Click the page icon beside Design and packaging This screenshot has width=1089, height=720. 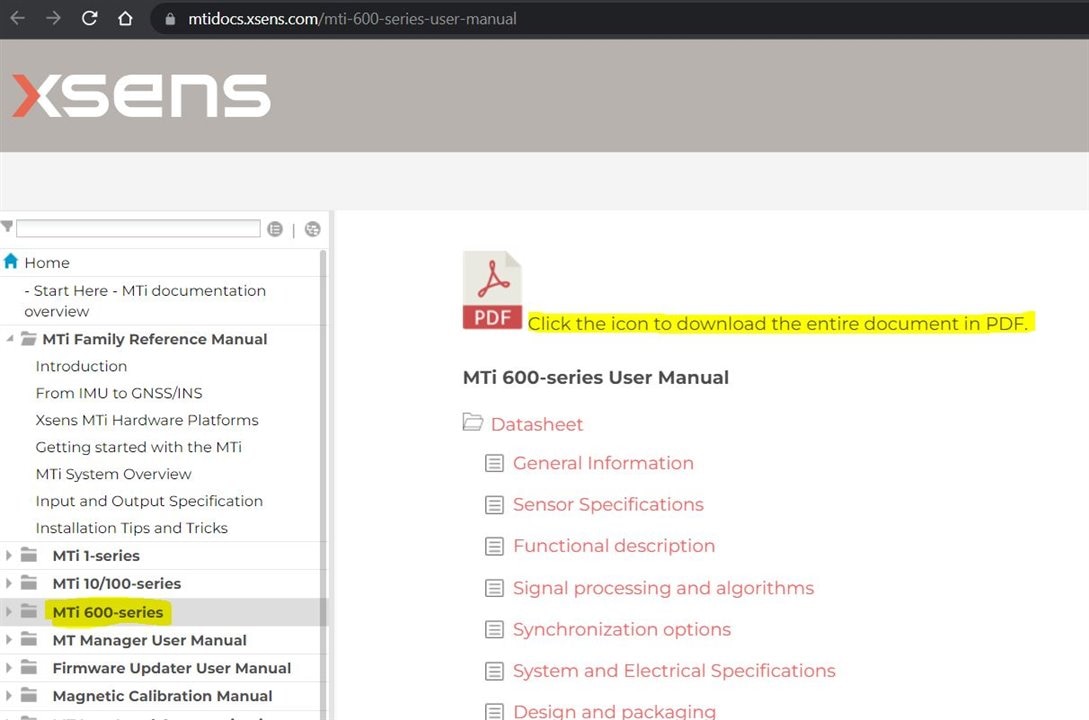(494, 711)
